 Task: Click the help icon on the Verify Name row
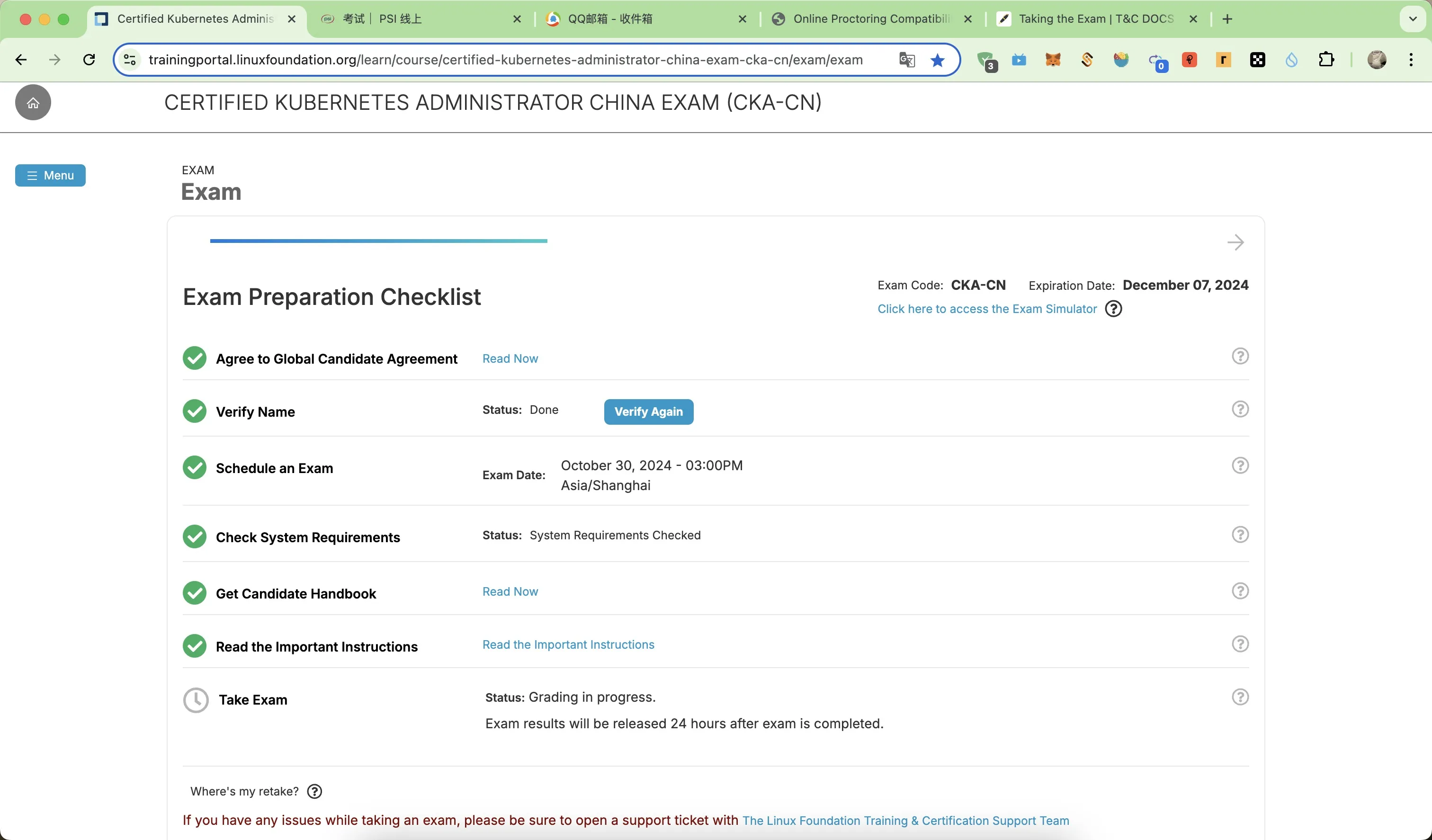[1240, 409]
